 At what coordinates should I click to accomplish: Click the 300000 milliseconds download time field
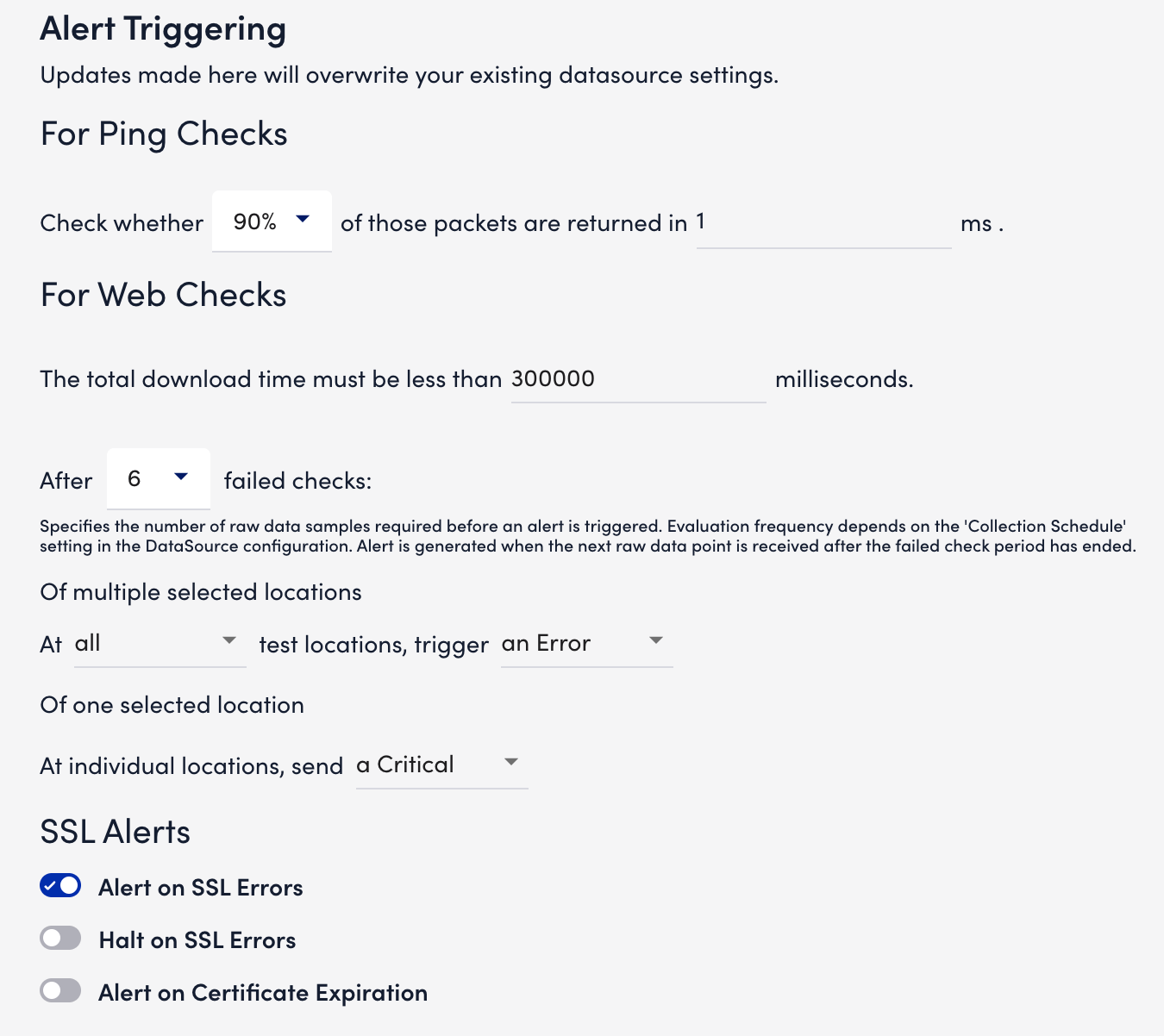638,379
